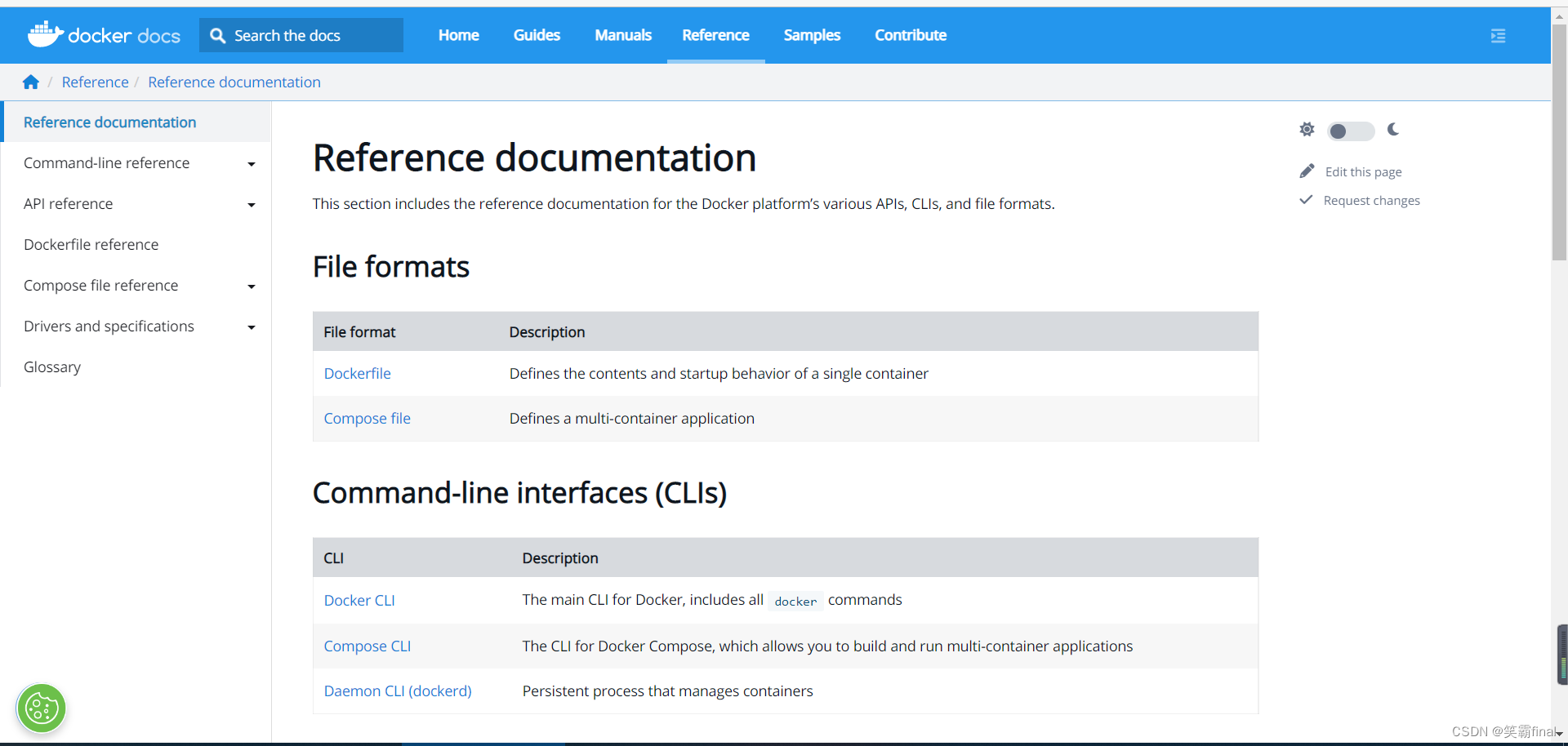Viewport: 1568px width, 746px height.
Task: Open the table of contents toggle icon
Action: 1498,36
